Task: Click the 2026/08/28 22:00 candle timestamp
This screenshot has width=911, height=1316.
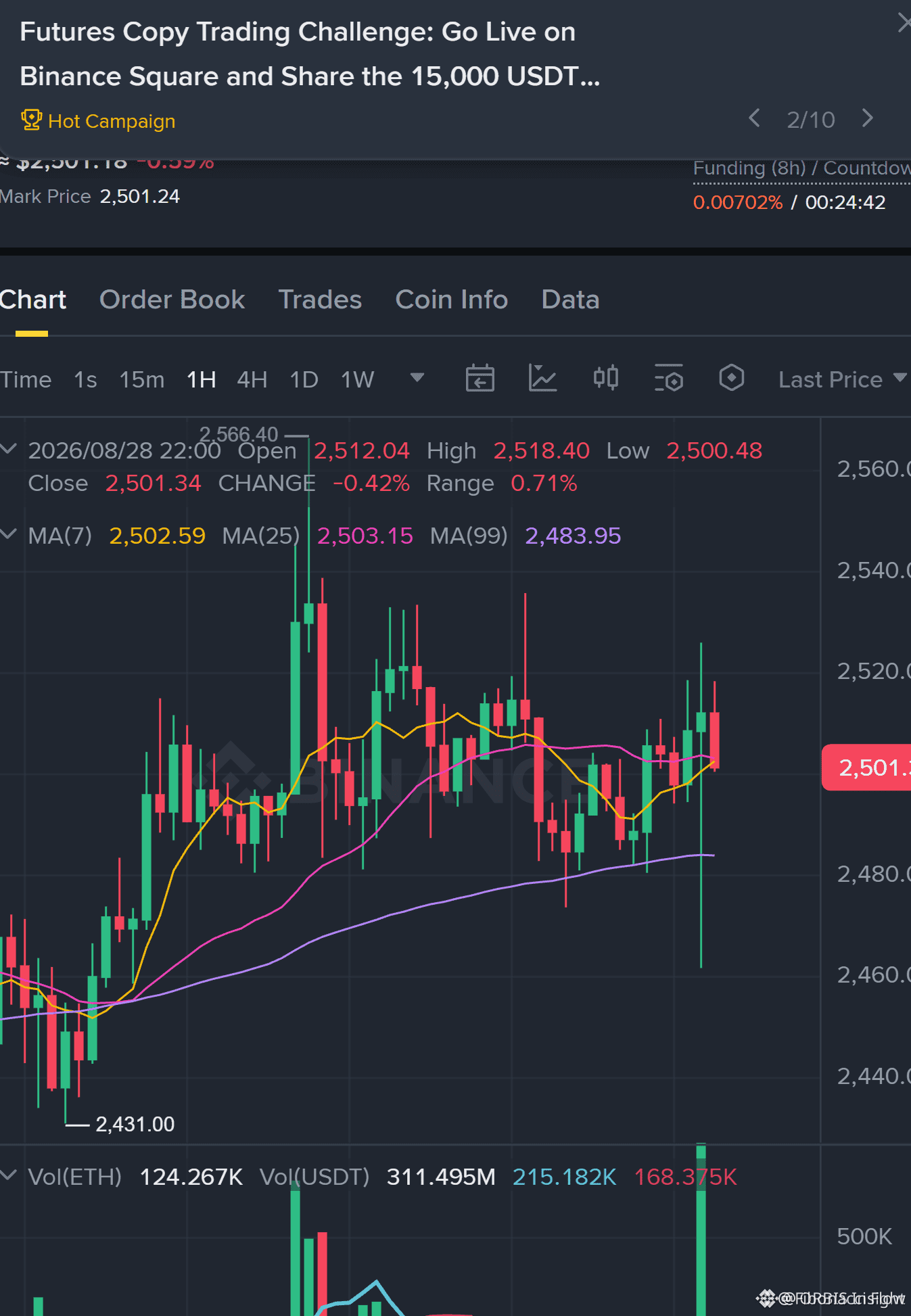Action: [x=124, y=450]
